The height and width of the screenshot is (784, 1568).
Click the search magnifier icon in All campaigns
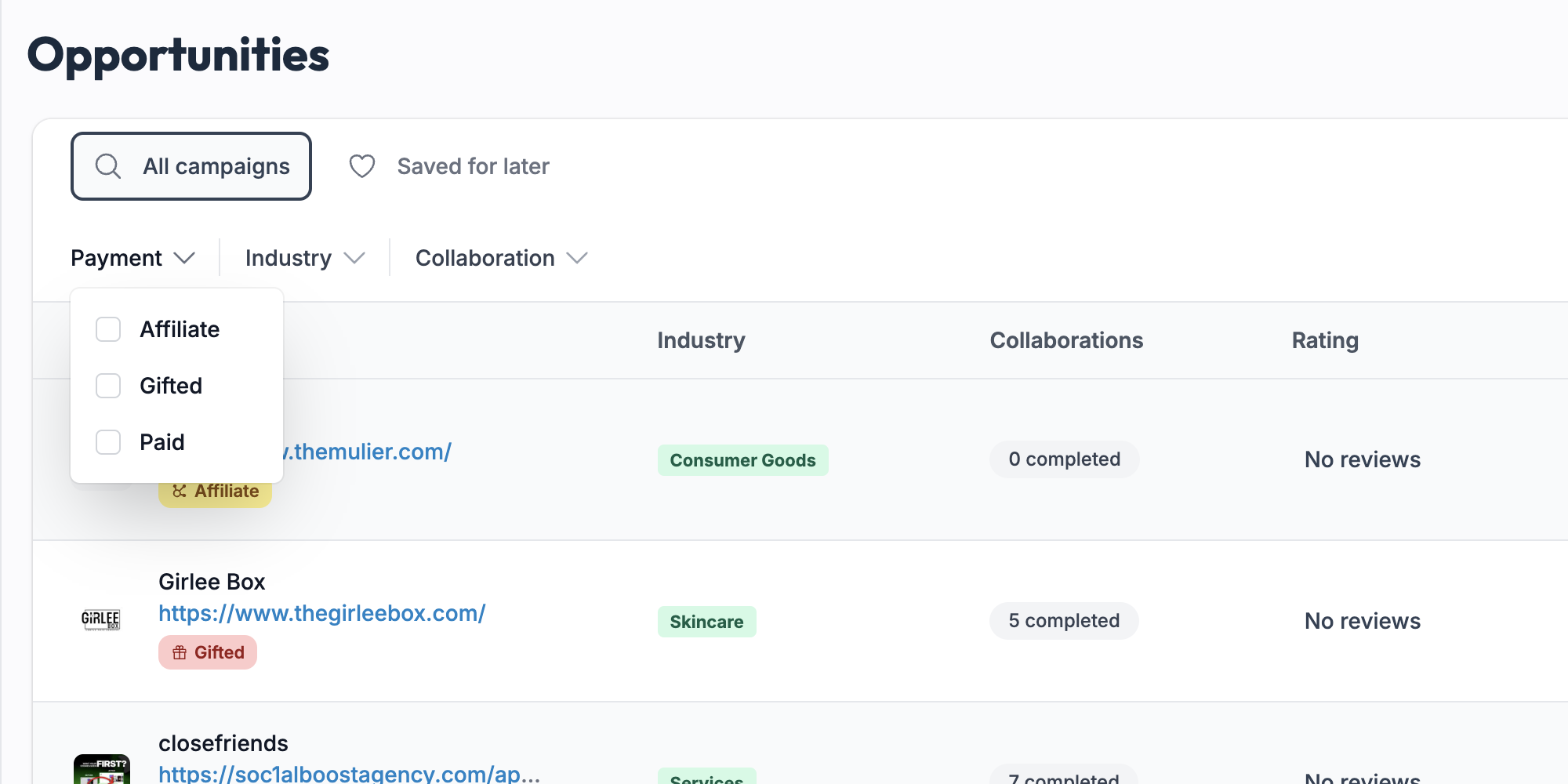(x=108, y=166)
